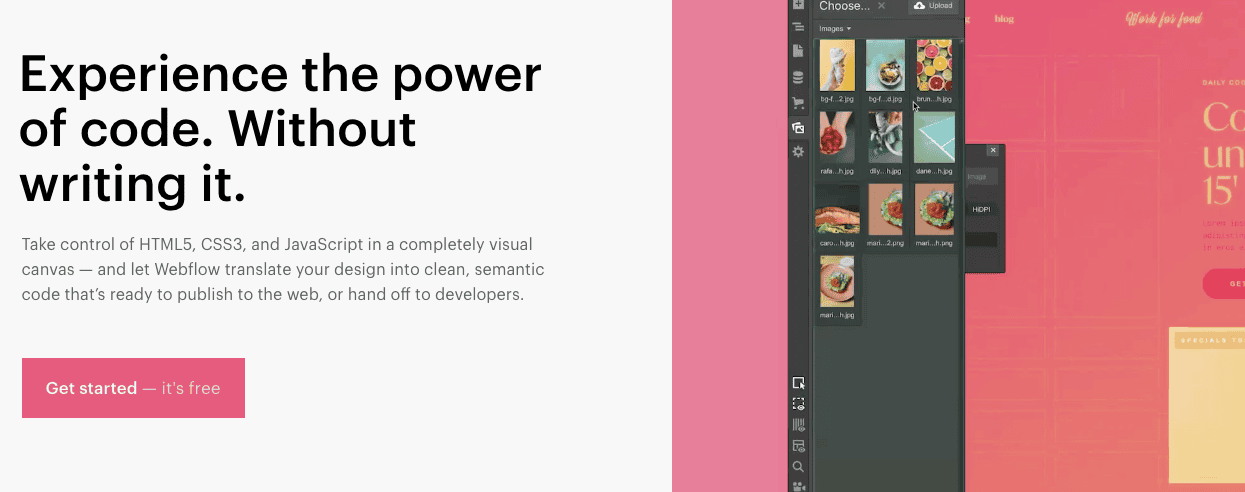Open video tutorials camera icon
Viewport: 1245px width, 492px height.
tap(798, 487)
